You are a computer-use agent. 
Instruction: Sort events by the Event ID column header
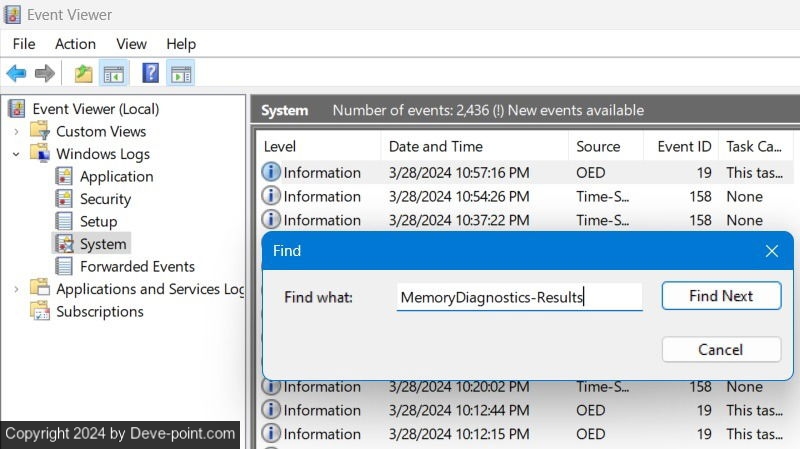tap(684, 146)
